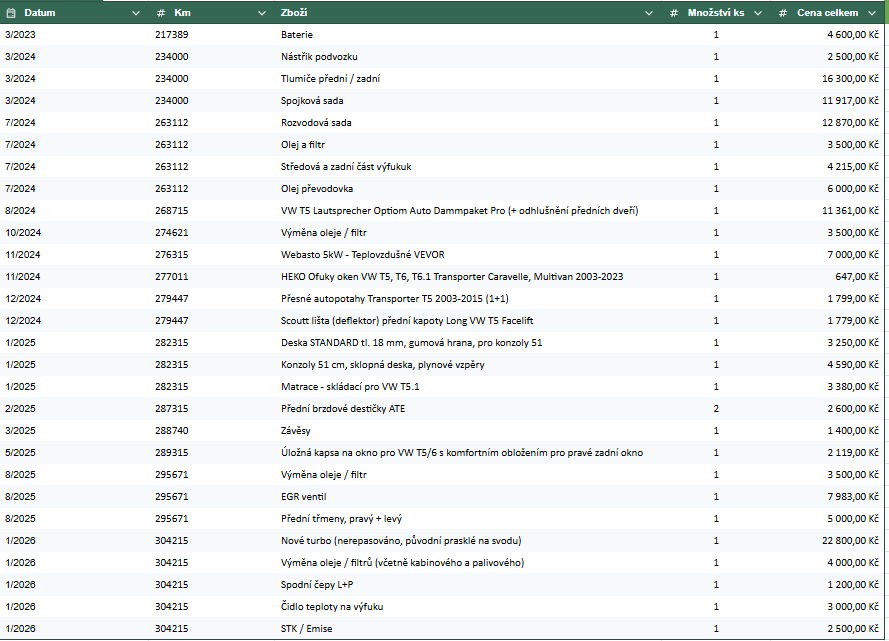Click the STK / Emise cell
Viewport: 889px width, 641px height.
click(307, 629)
